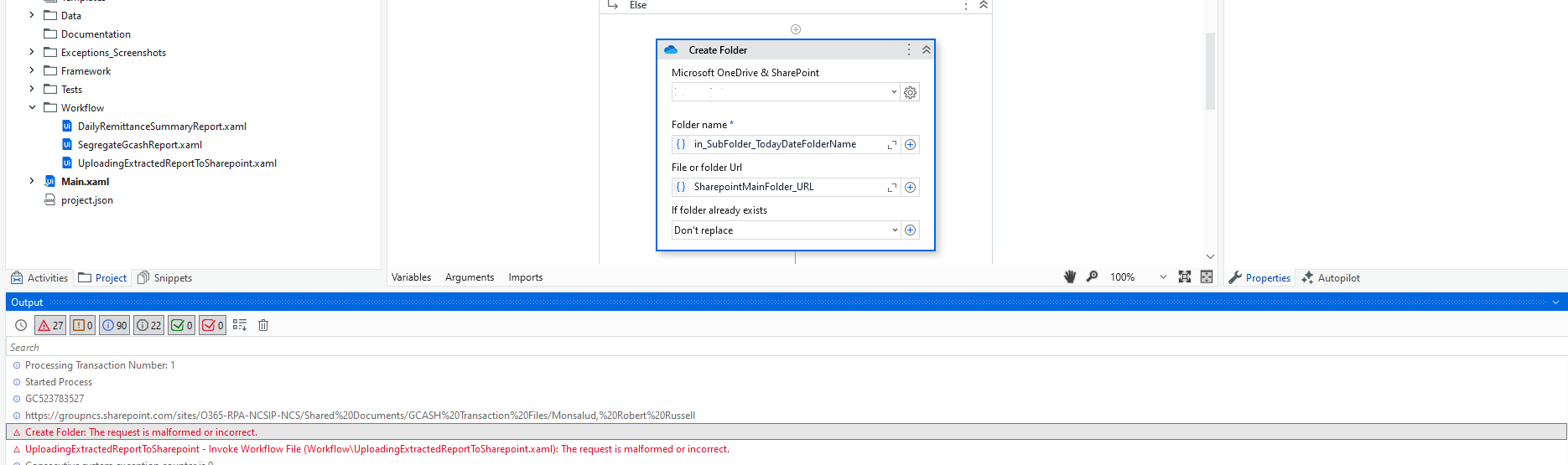Switch to the Activities tab
The height and width of the screenshot is (465, 1568).
pyautogui.click(x=39, y=278)
